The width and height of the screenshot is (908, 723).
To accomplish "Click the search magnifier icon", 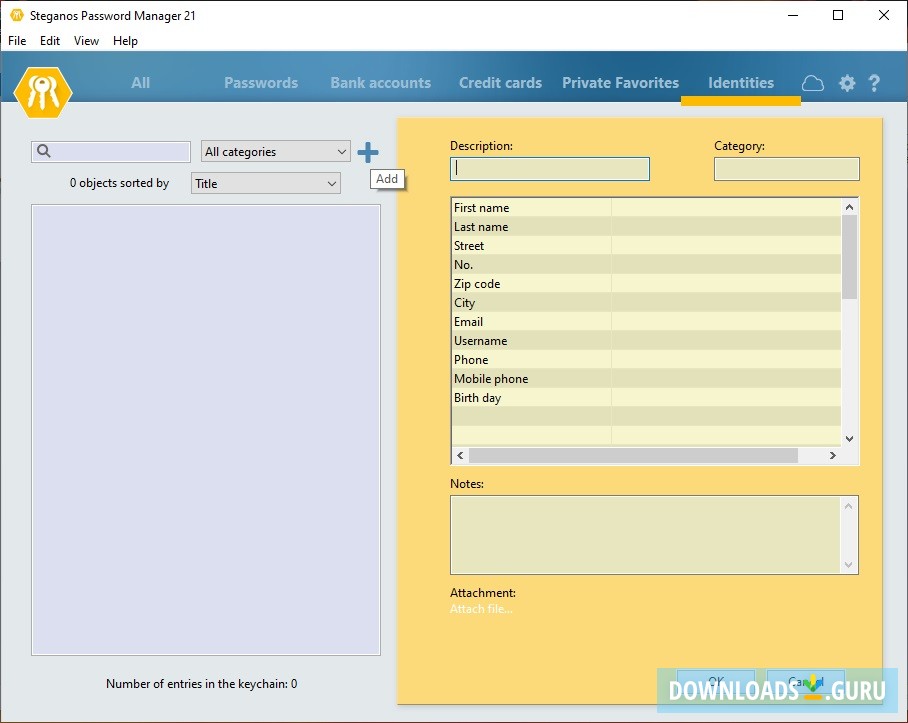I will 42,151.
